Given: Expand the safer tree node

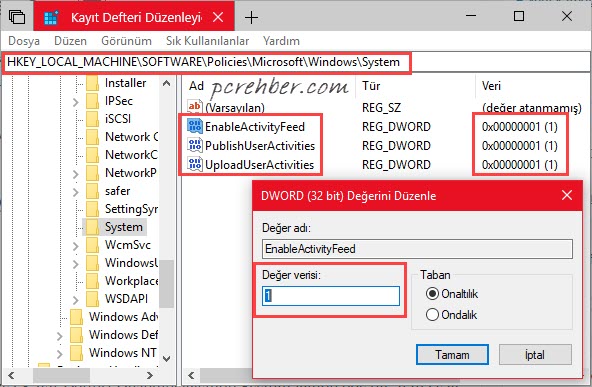Looking at the screenshot, I should point(76,192).
